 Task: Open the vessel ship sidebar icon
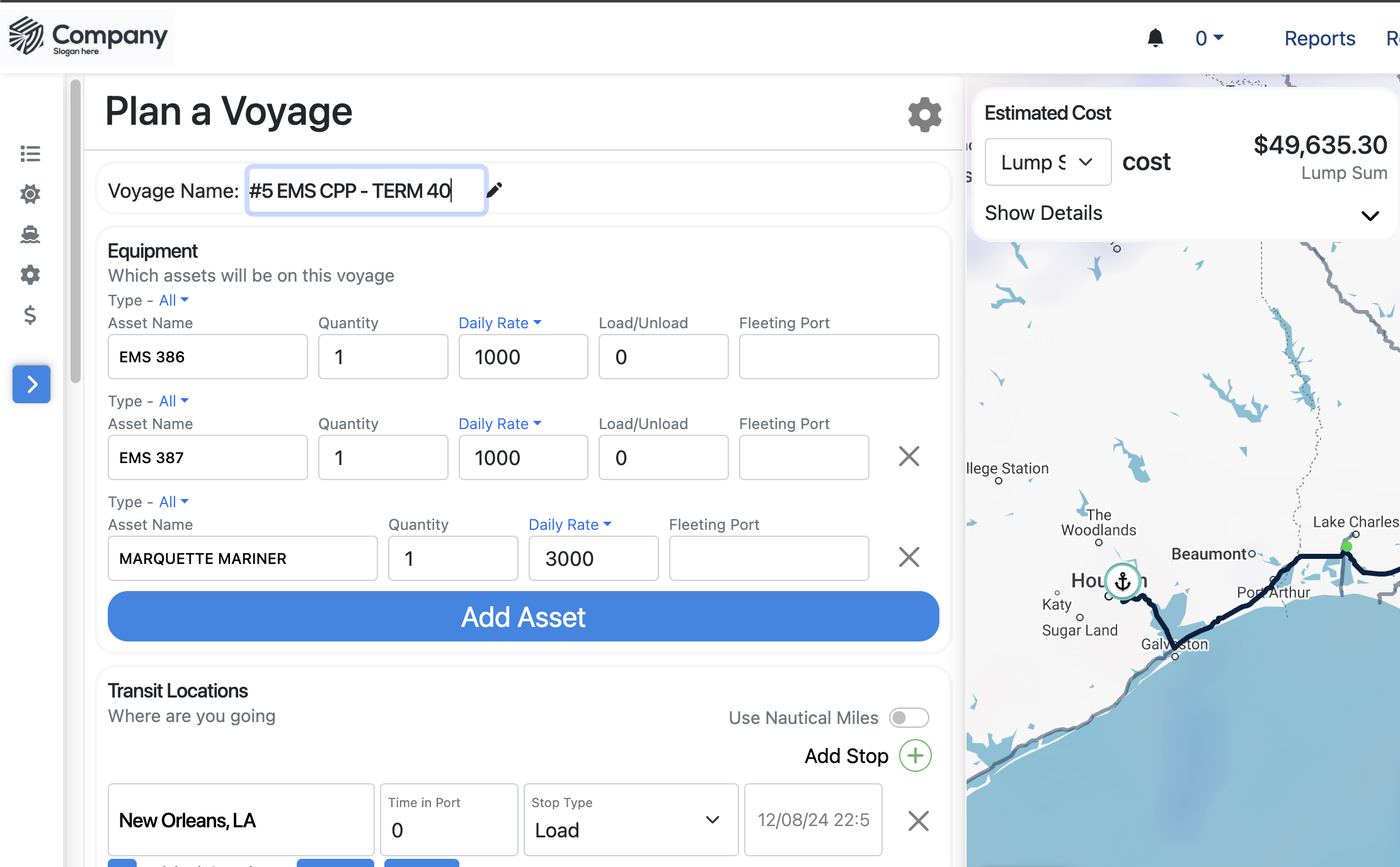[30, 234]
